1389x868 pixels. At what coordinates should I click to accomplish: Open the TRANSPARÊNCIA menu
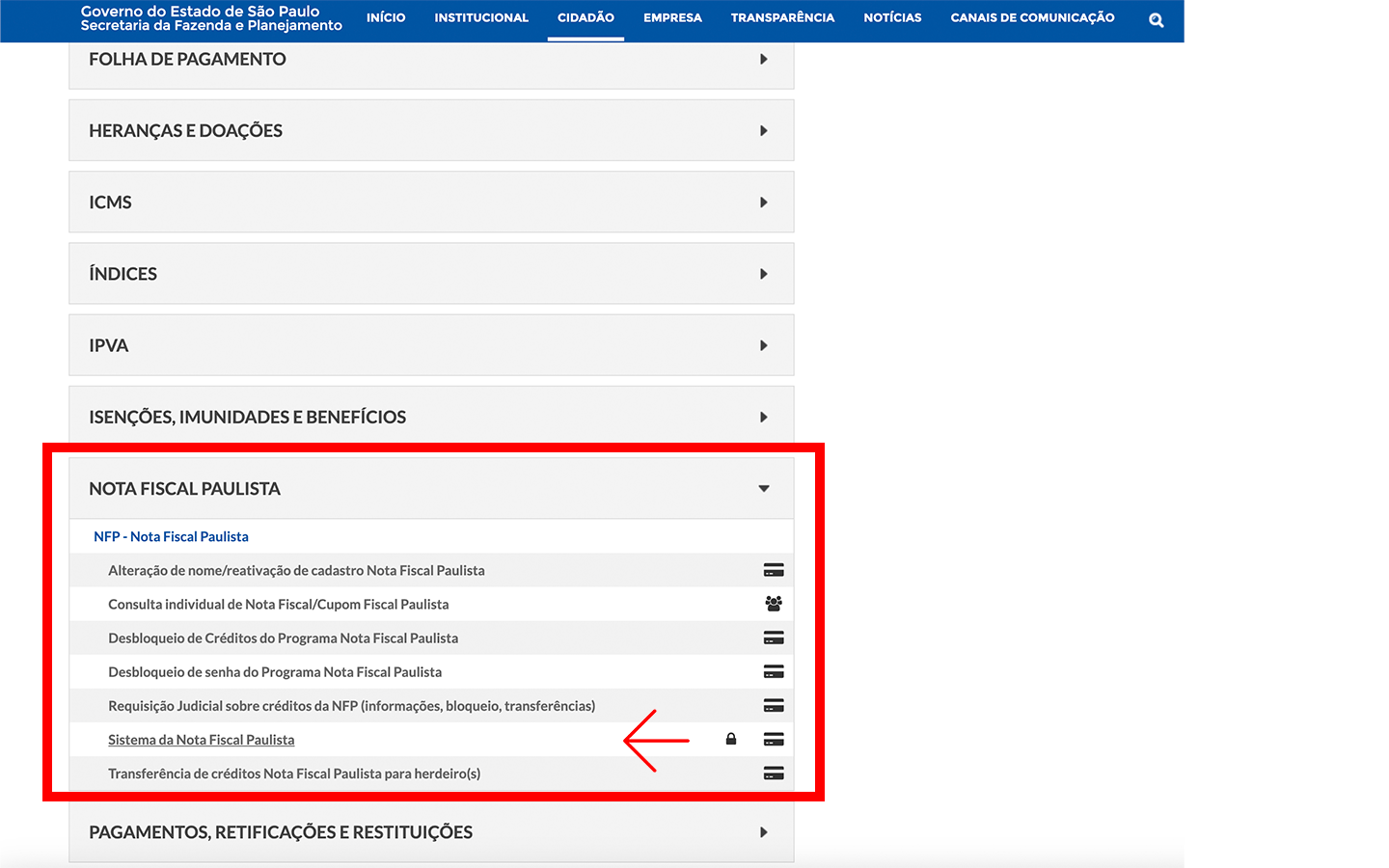click(782, 17)
